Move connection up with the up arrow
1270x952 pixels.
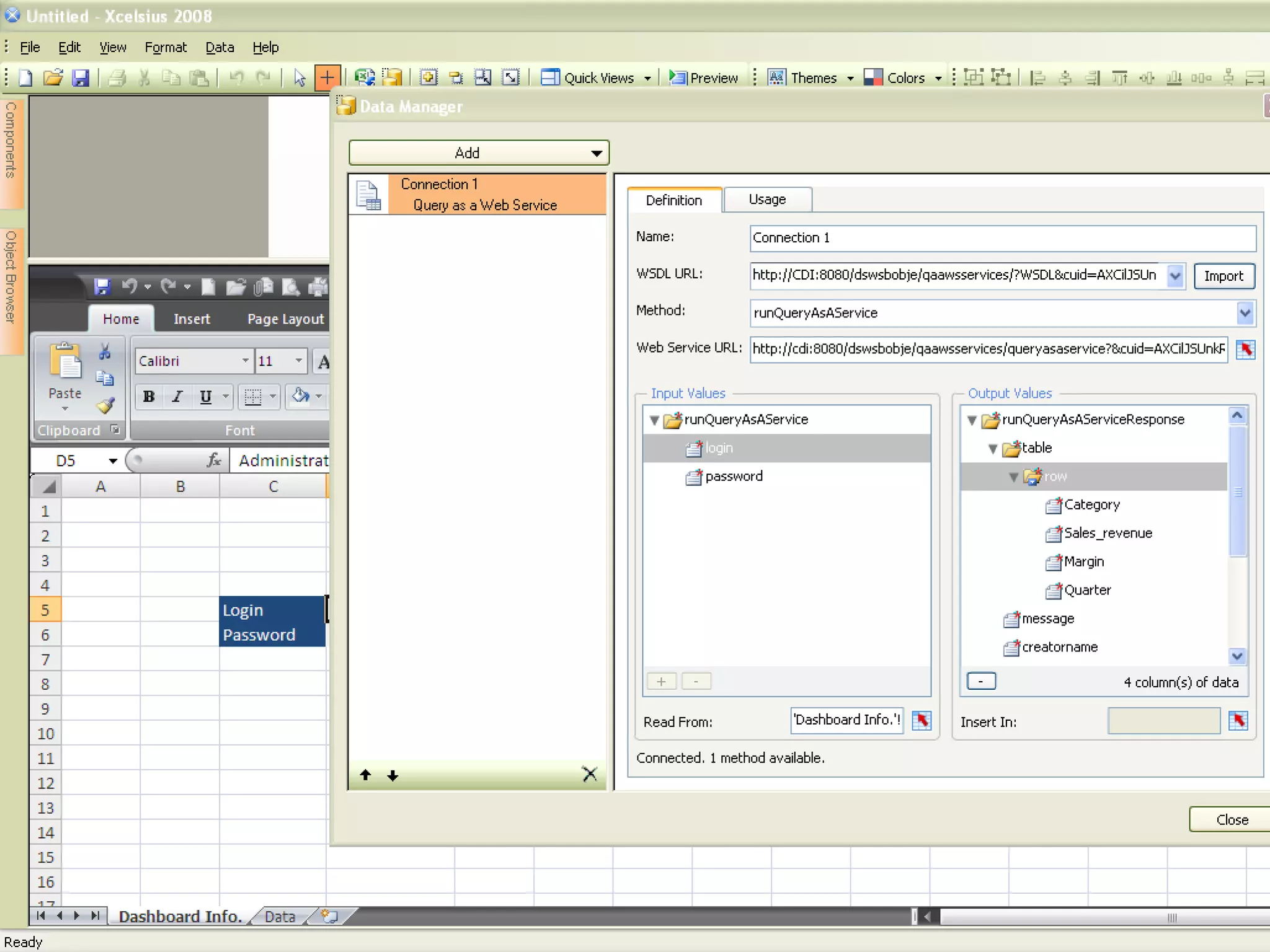[365, 775]
